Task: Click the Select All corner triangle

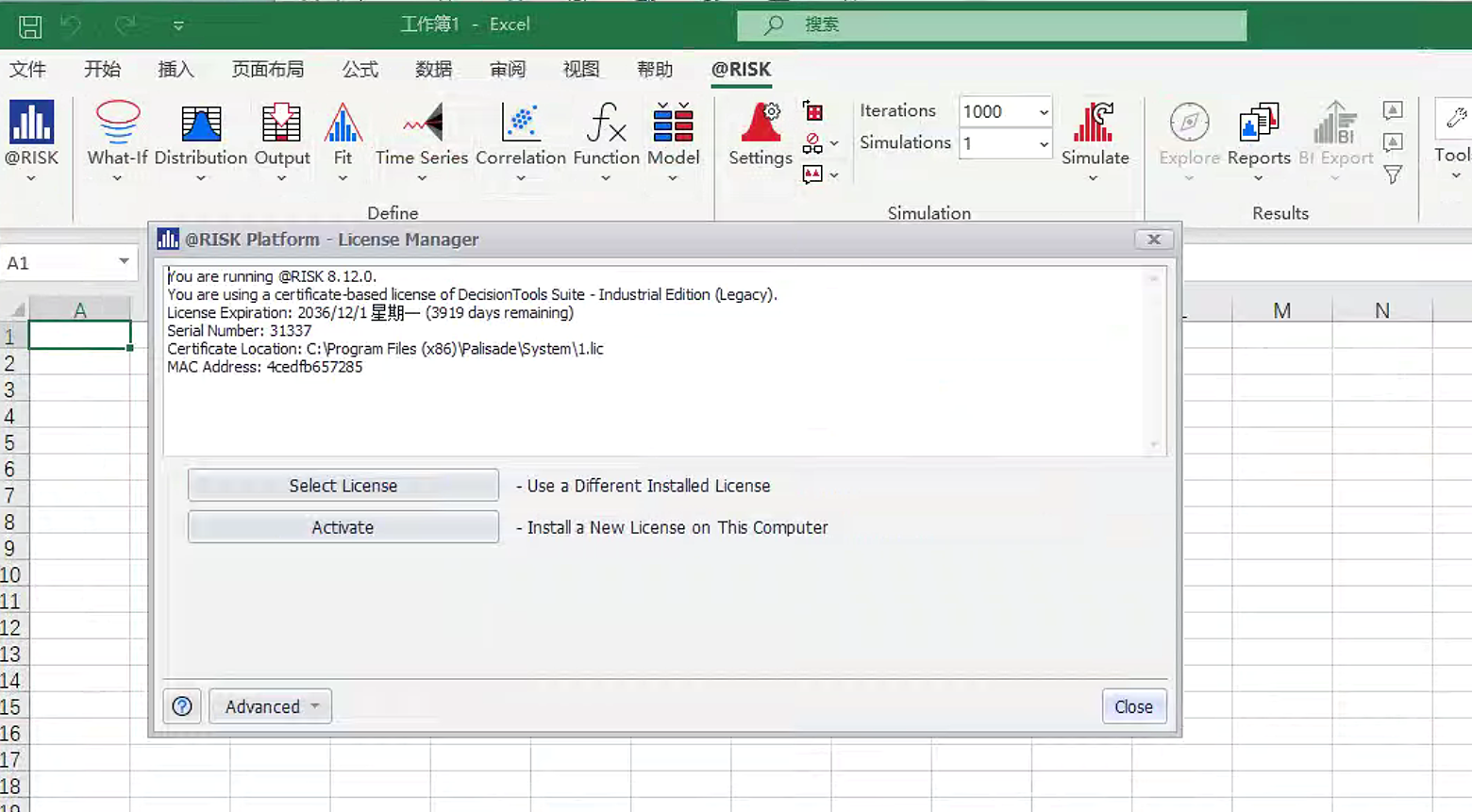Action: (17, 309)
